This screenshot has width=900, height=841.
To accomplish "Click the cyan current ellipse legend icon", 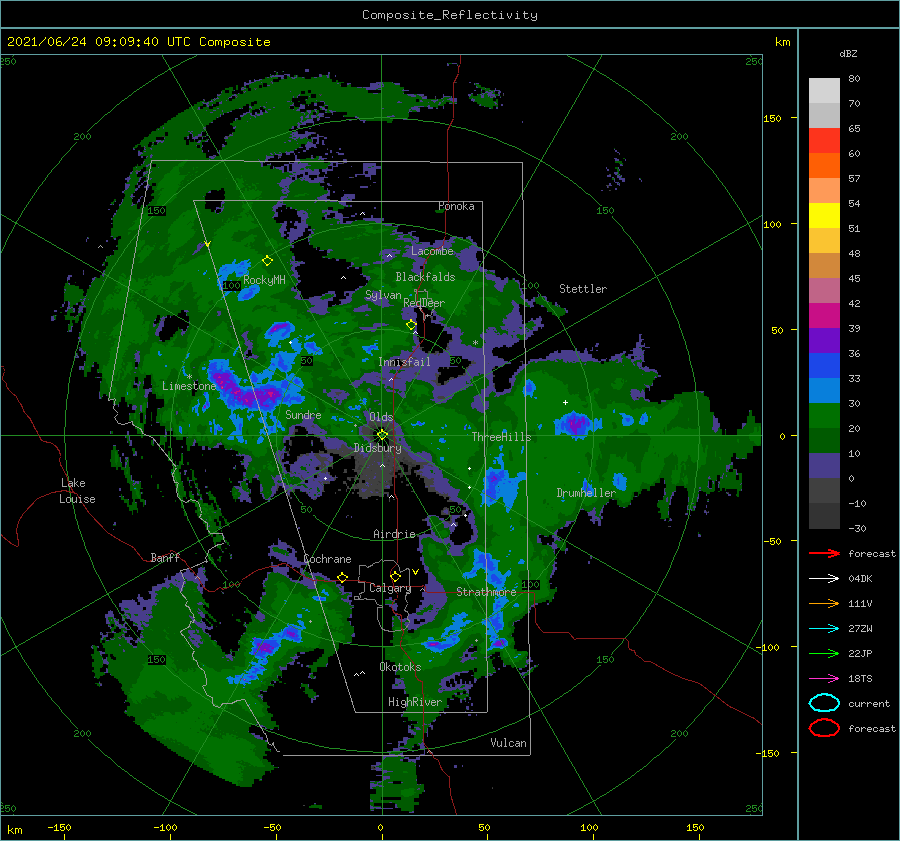I will (x=824, y=703).
